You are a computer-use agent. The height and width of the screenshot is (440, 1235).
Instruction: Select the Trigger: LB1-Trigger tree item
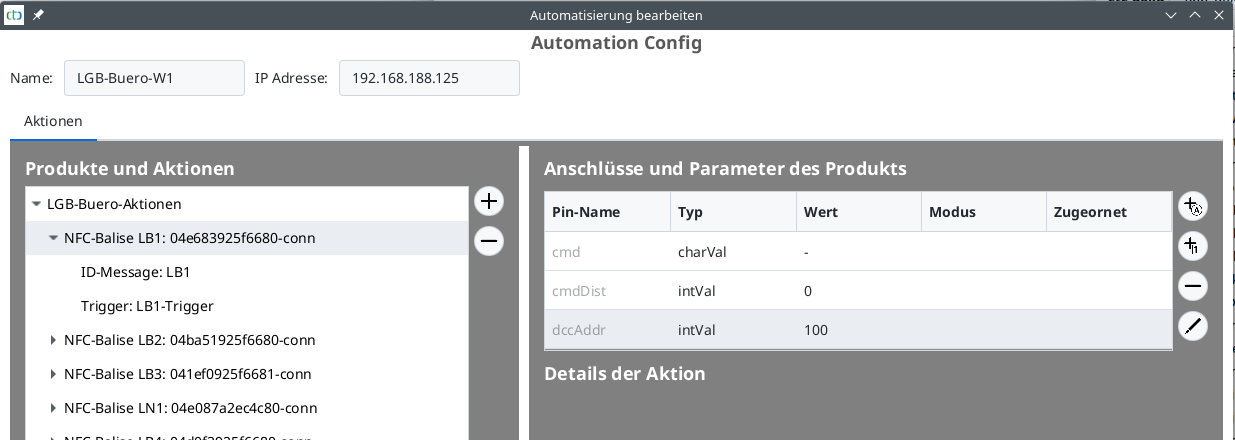[147, 306]
